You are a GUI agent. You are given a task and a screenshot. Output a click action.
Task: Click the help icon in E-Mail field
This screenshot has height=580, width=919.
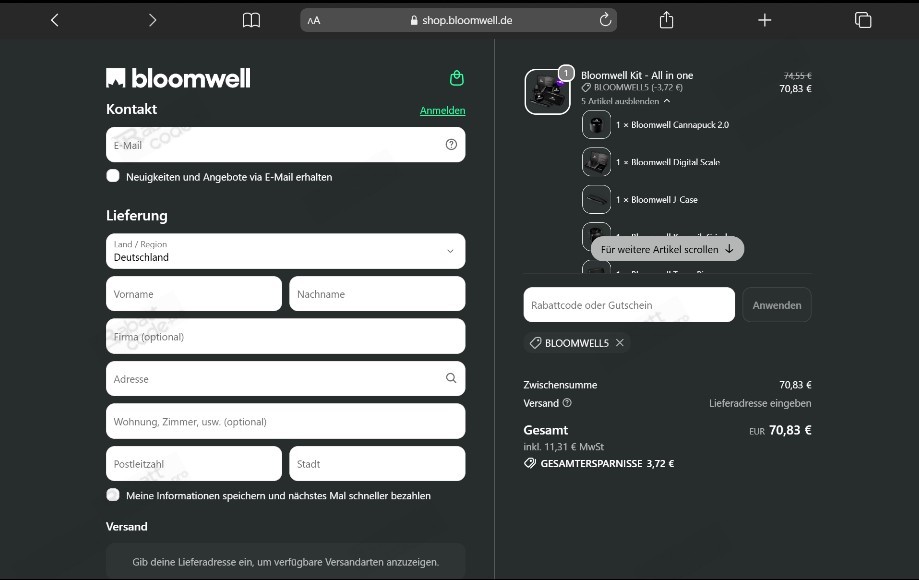coord(451,144)
